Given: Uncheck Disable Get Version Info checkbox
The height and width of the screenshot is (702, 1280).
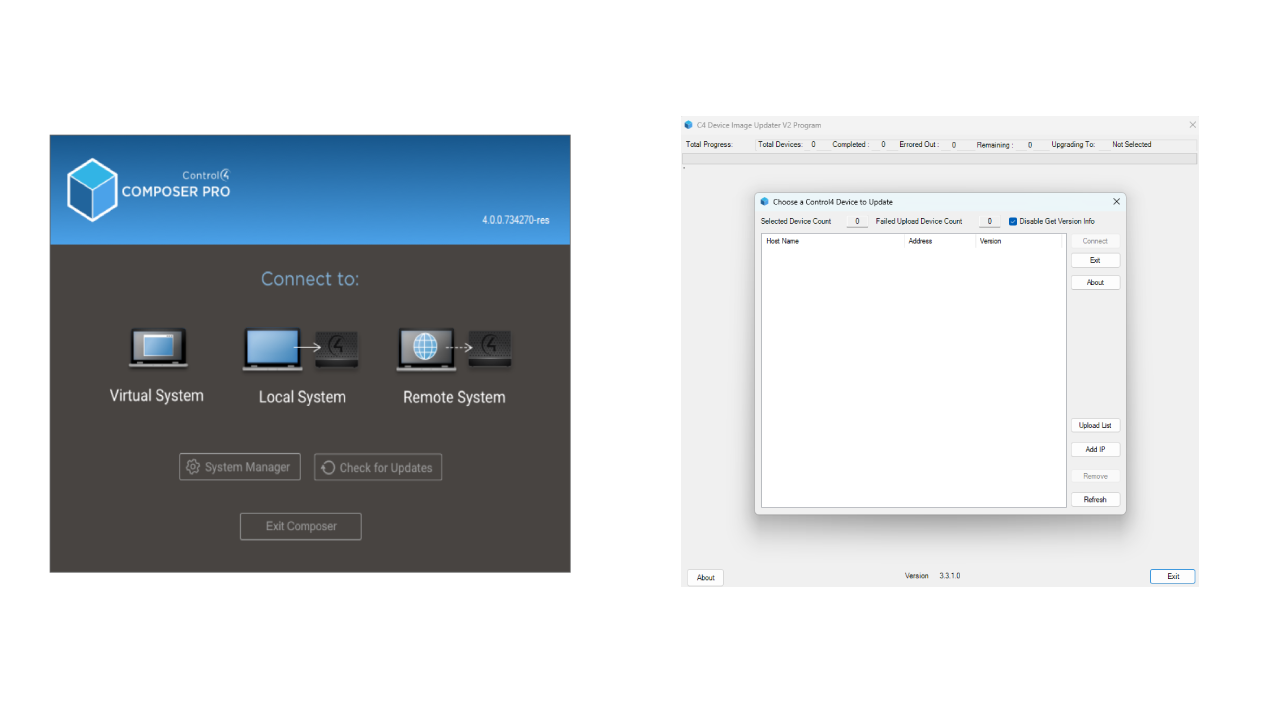Looking at the screenshot, I should pyautogui.click(x=1013, y=221).
